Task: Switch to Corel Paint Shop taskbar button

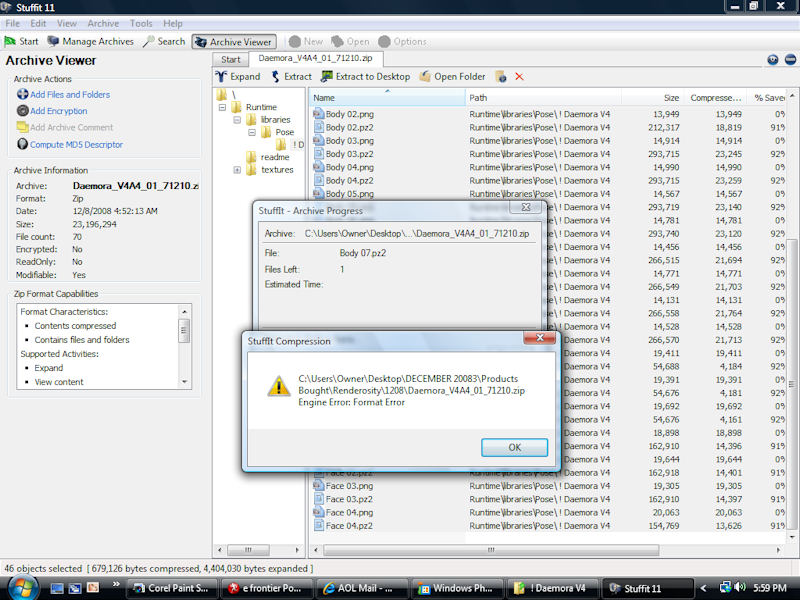Action: 172,588
